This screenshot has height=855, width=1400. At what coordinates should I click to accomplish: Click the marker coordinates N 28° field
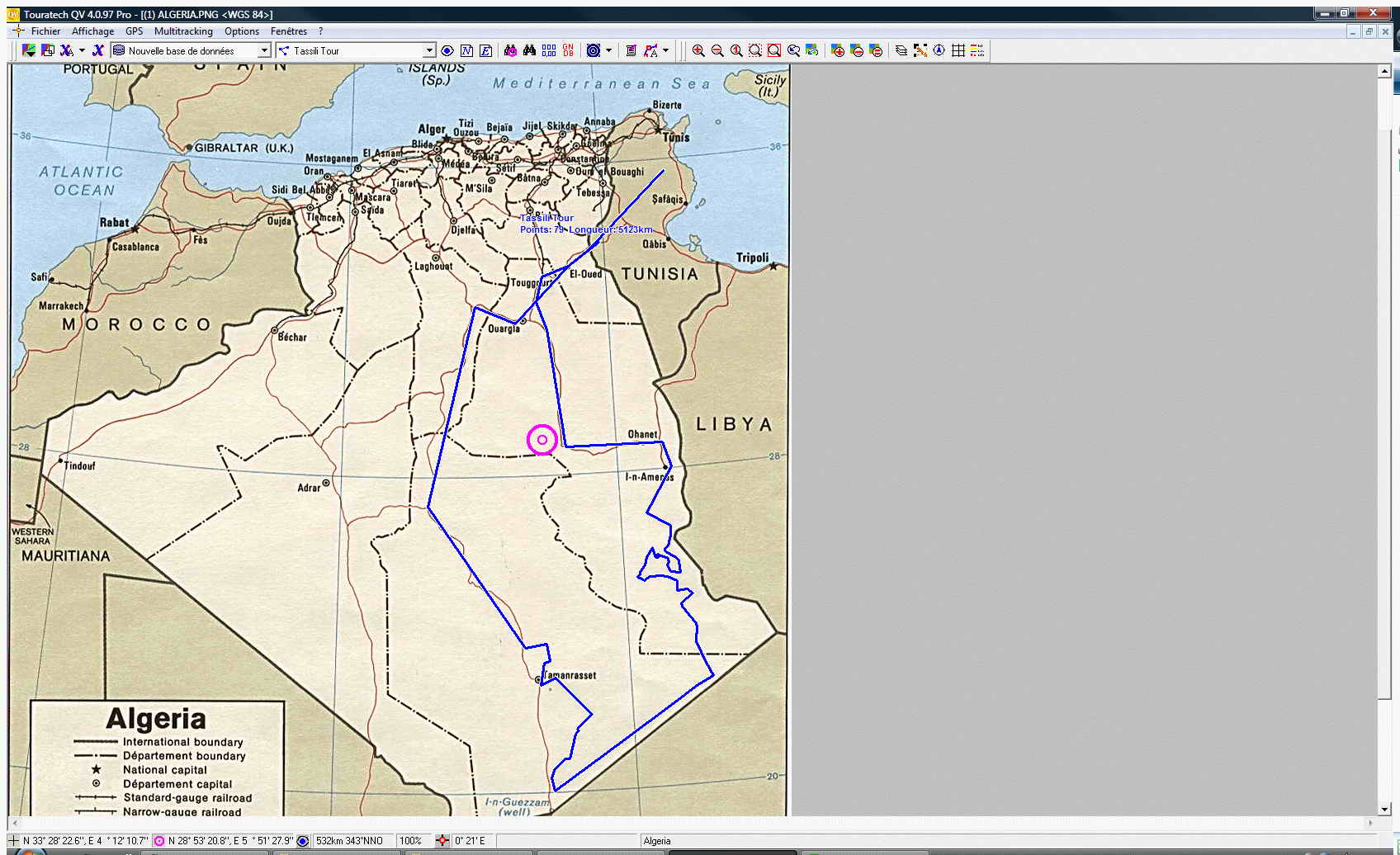230,841
